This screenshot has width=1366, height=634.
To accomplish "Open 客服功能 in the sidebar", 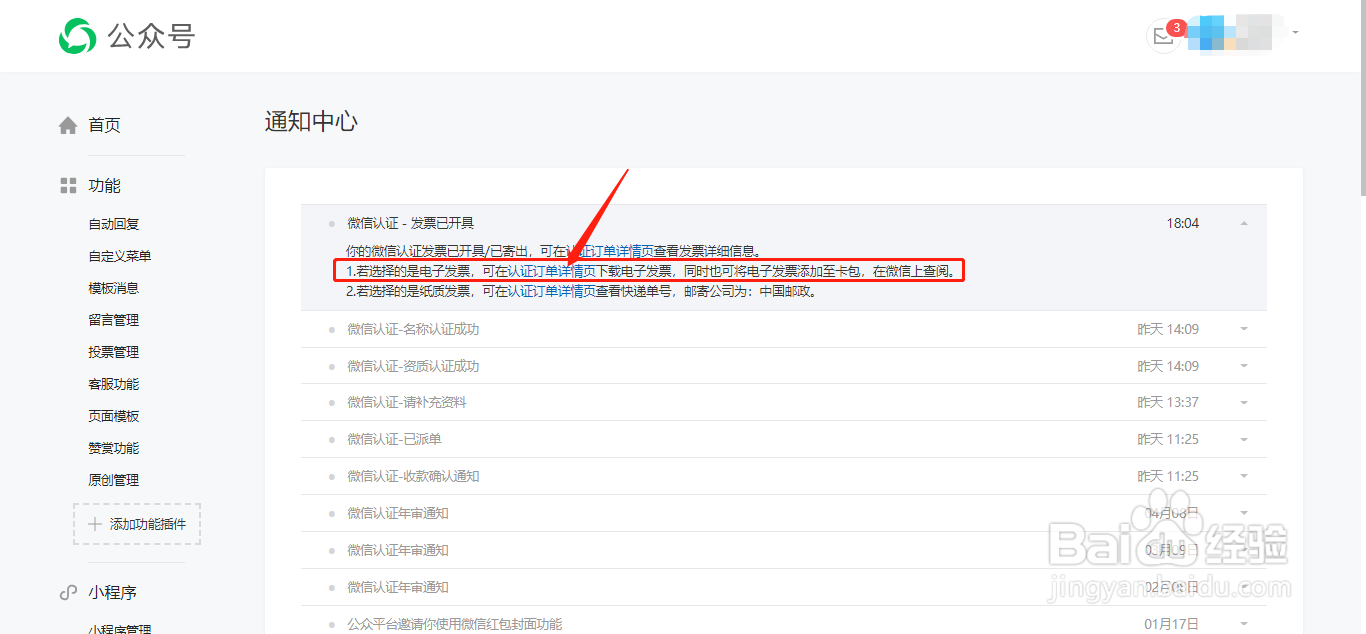I will click(x=114, y=384).
